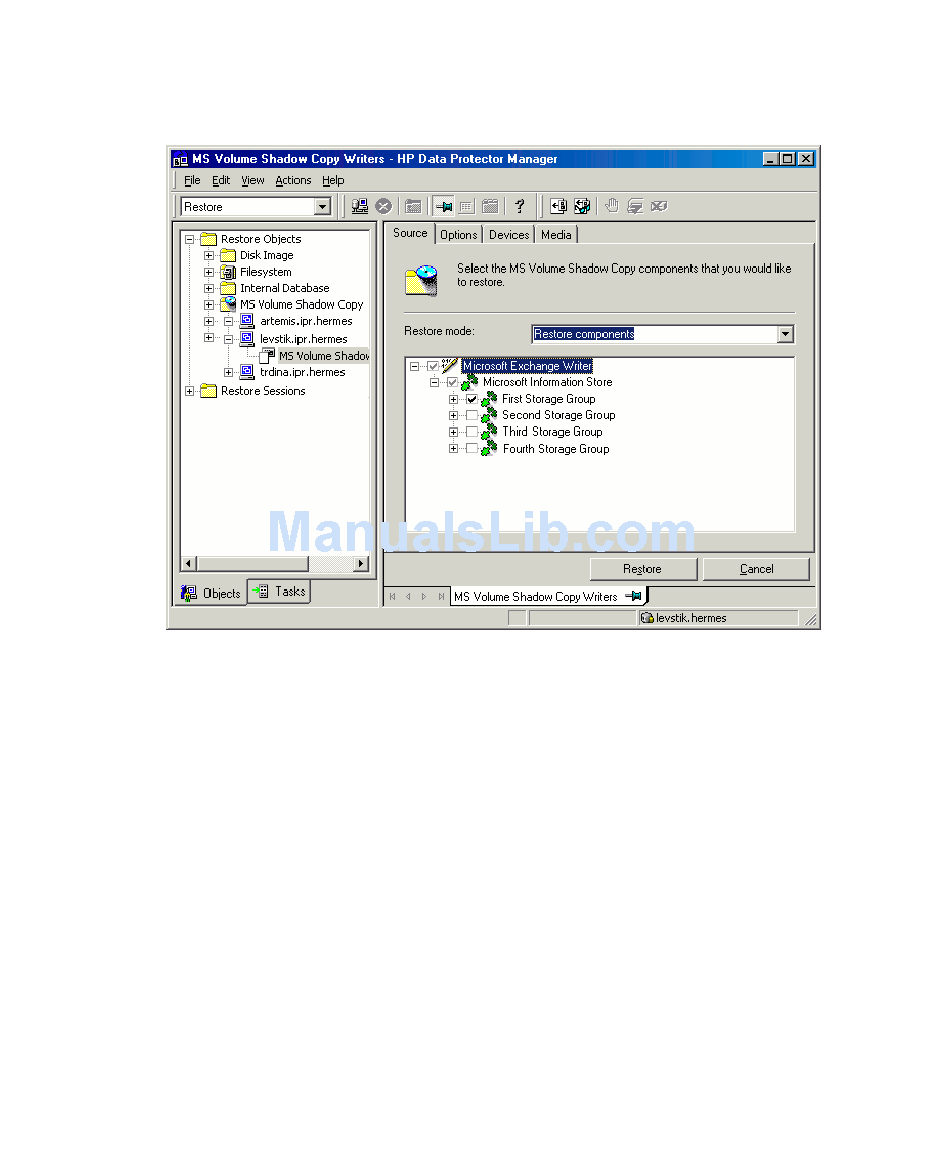The image size is (950, 1172).
Task: Switch to the Options tab
Action: (x=458, y=235)
